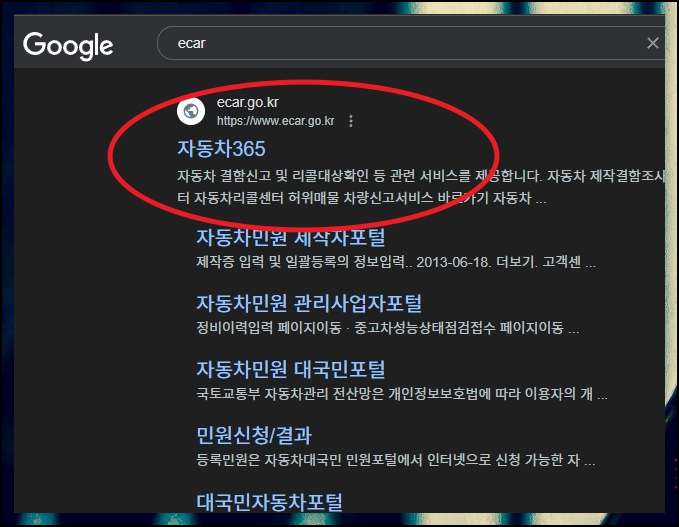Click the snippet '제작증 입력 및 일괄등록의 정보입력'
Screen dimensions: 679x527
click(x=396, y=262)
